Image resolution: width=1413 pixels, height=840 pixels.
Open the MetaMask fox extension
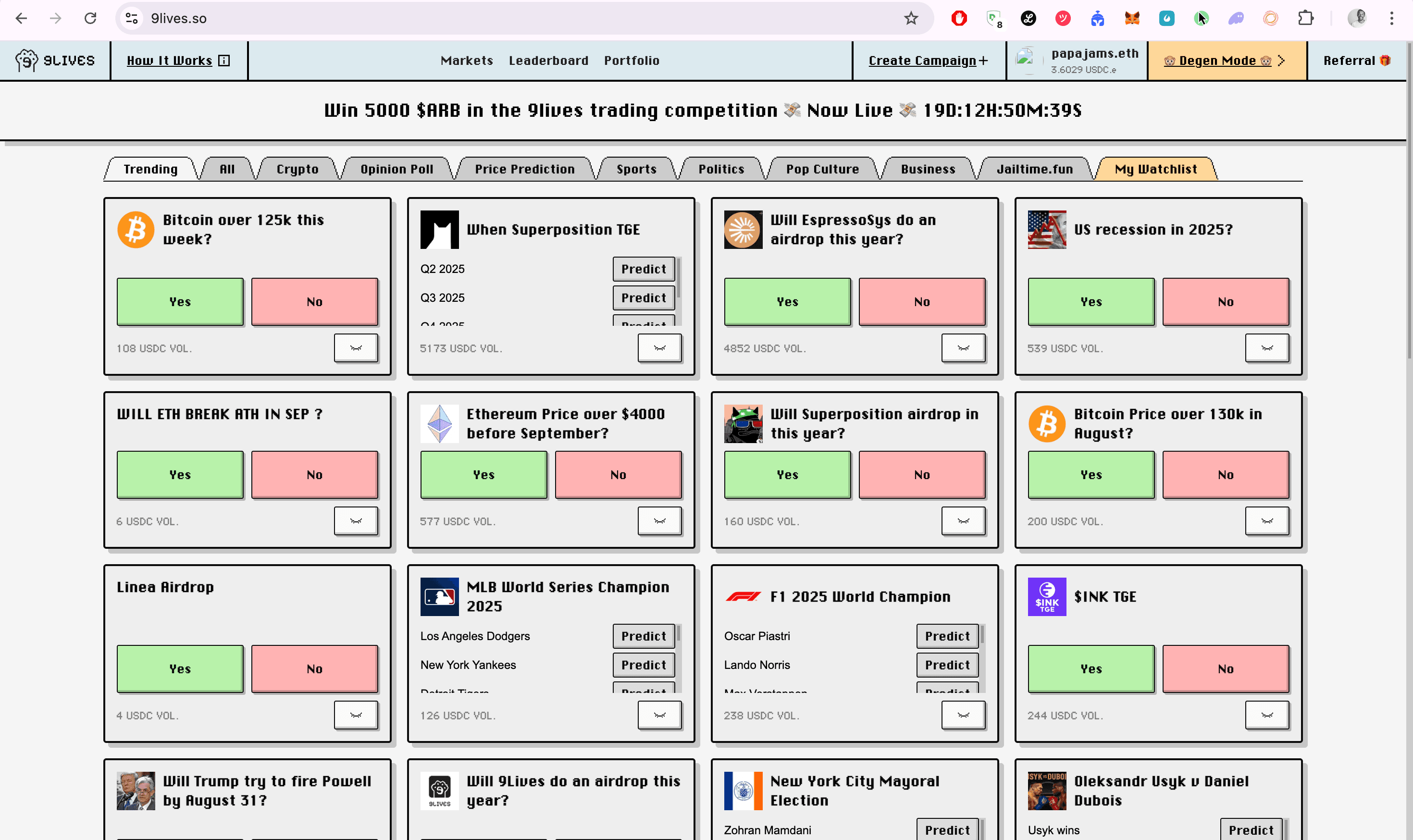click(x=1132, y=18)
